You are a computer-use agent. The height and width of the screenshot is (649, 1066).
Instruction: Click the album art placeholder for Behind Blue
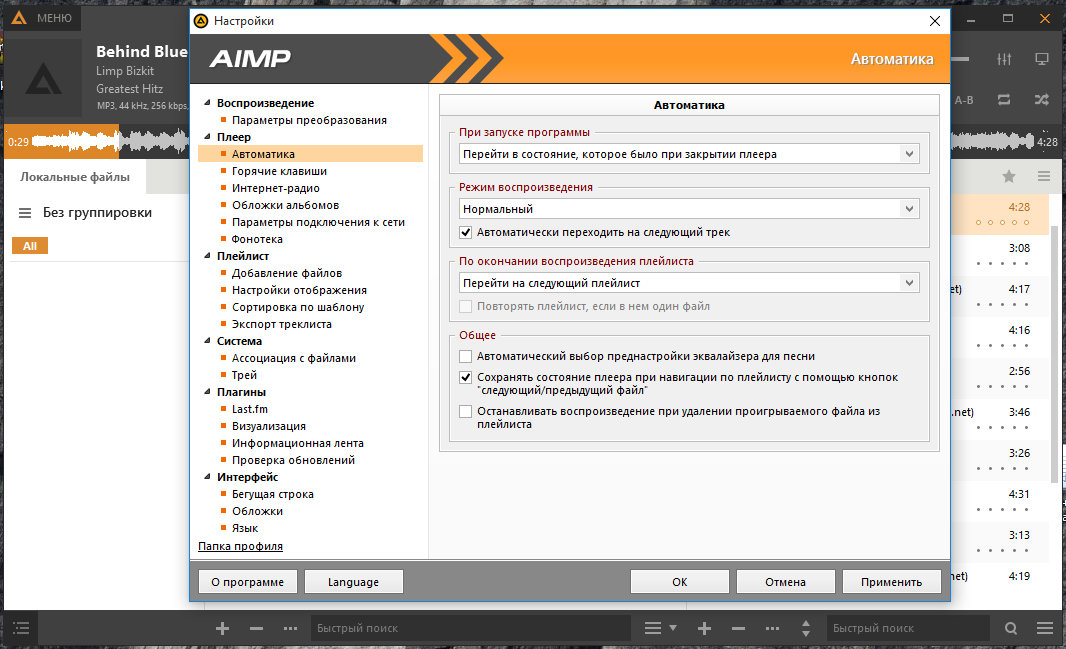pyautogui.click(x=44, y=78)
